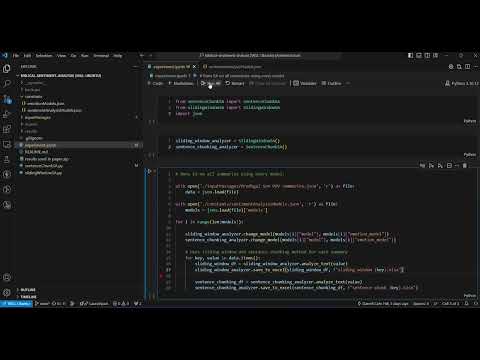Open Explorer views and more actions

click(x=136, y=67)
